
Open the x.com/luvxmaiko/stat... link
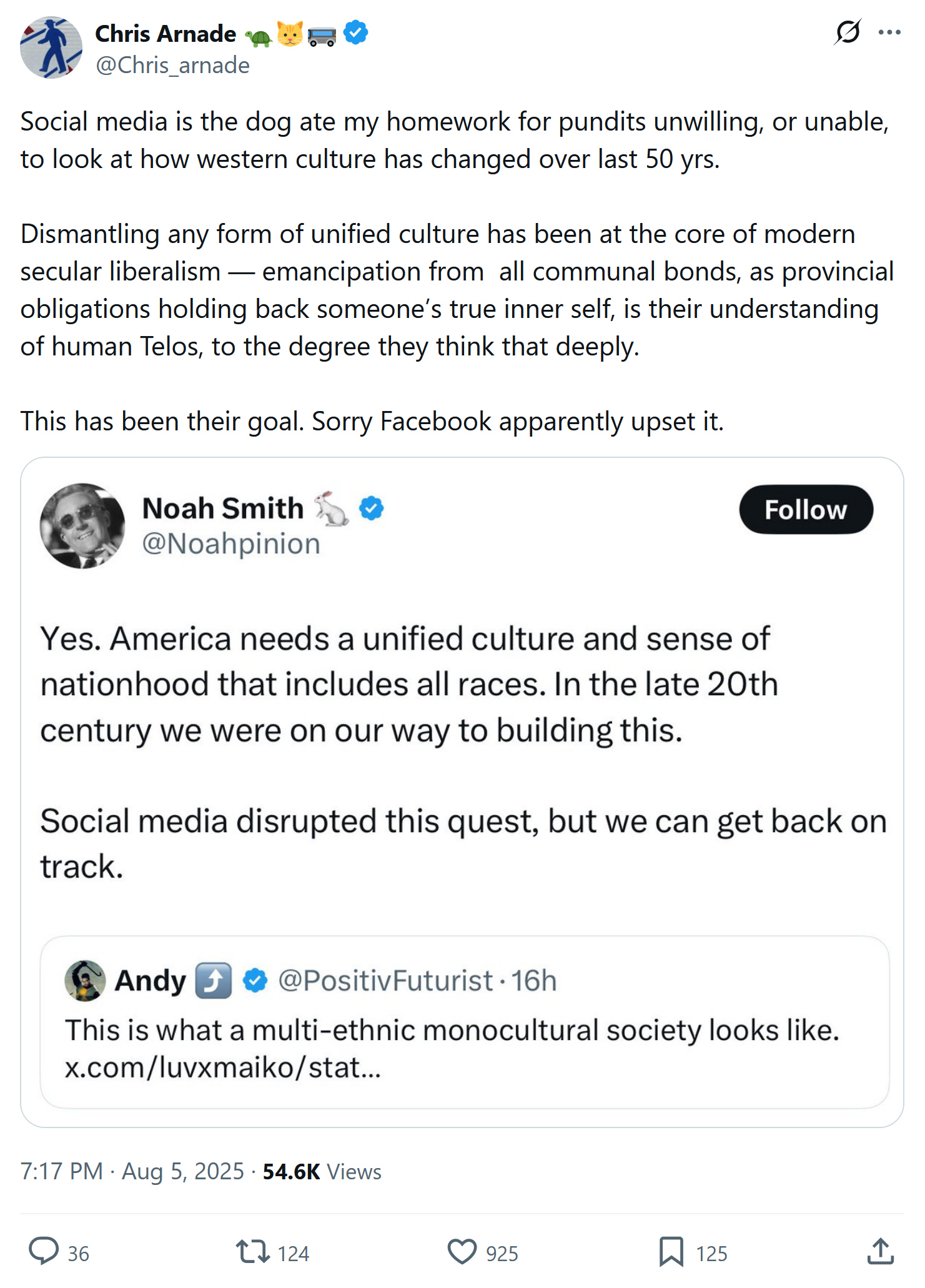[x=223, y=1068]
